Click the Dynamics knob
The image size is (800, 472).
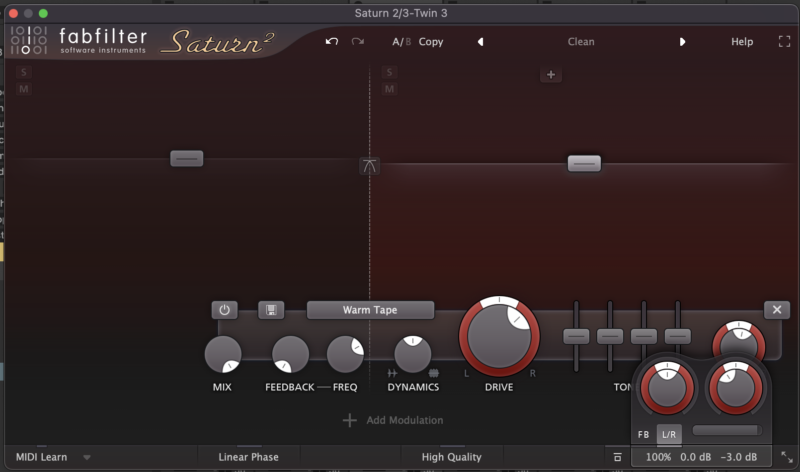413,354
